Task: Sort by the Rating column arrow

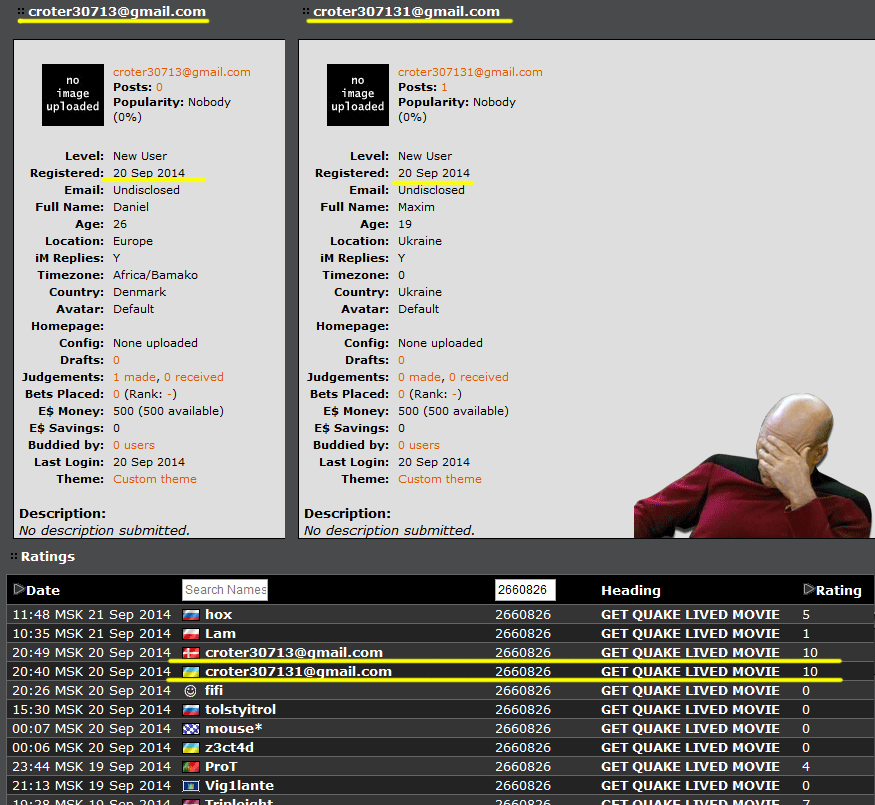Action: [x=809, y=590]
